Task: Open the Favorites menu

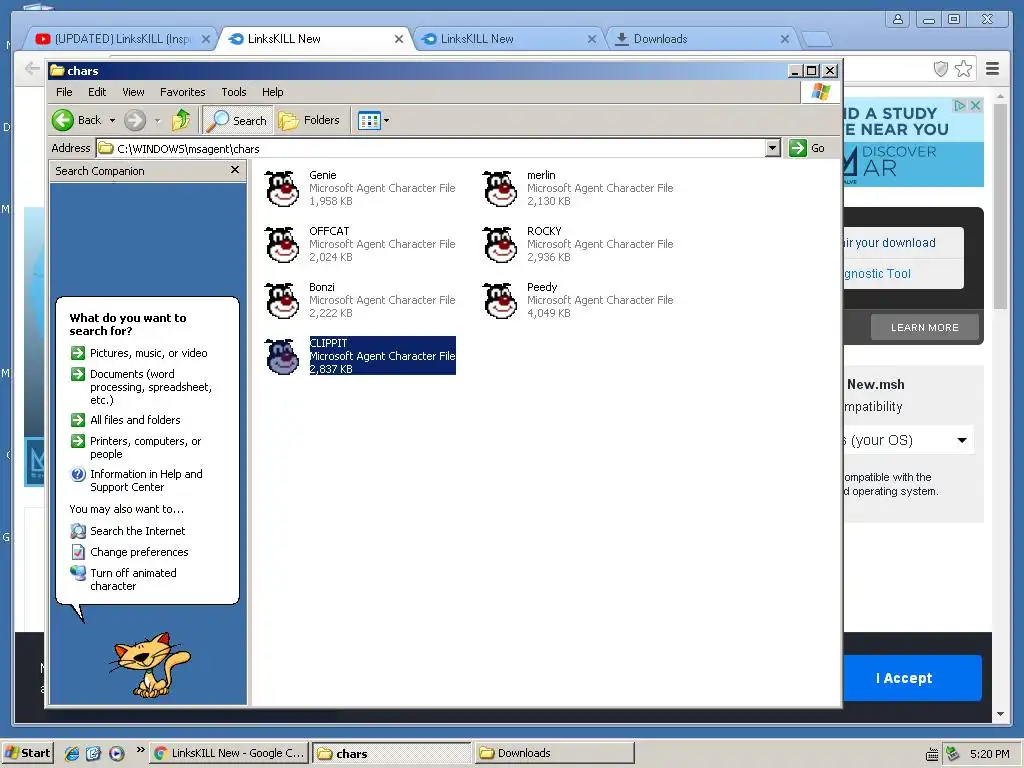Action: click(x=182, y=92)
